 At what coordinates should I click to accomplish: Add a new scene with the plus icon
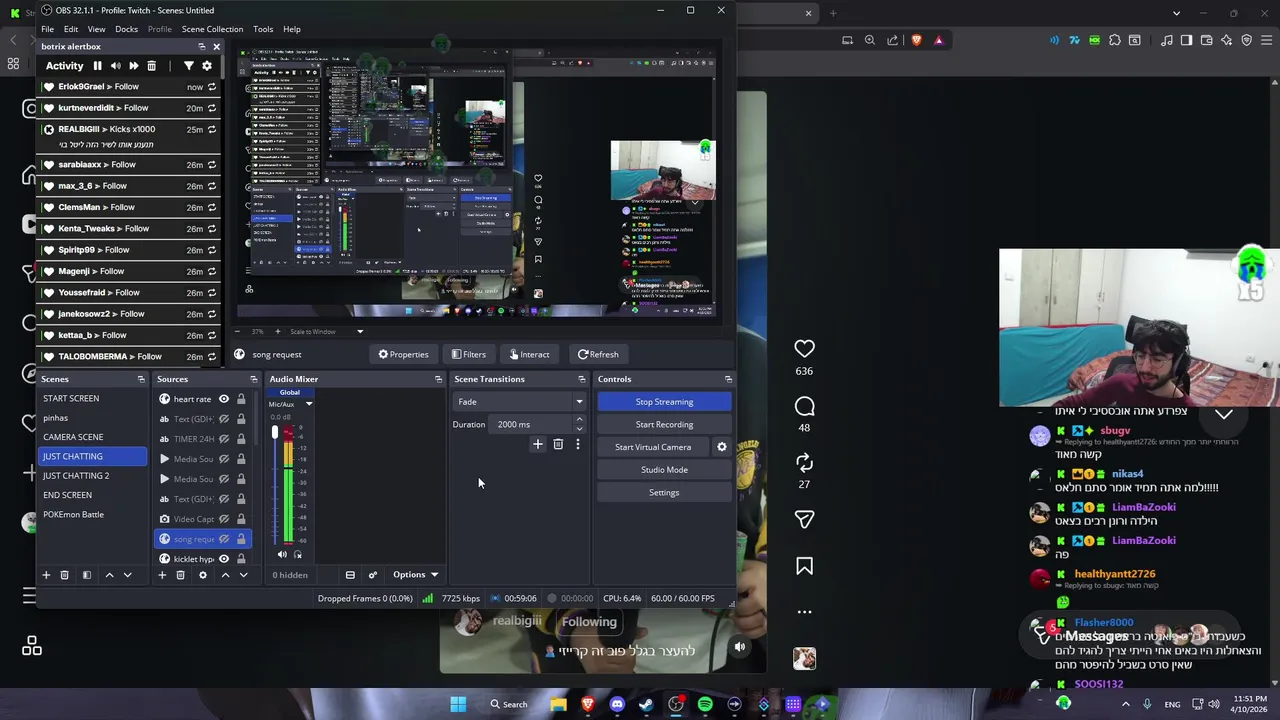46,575
